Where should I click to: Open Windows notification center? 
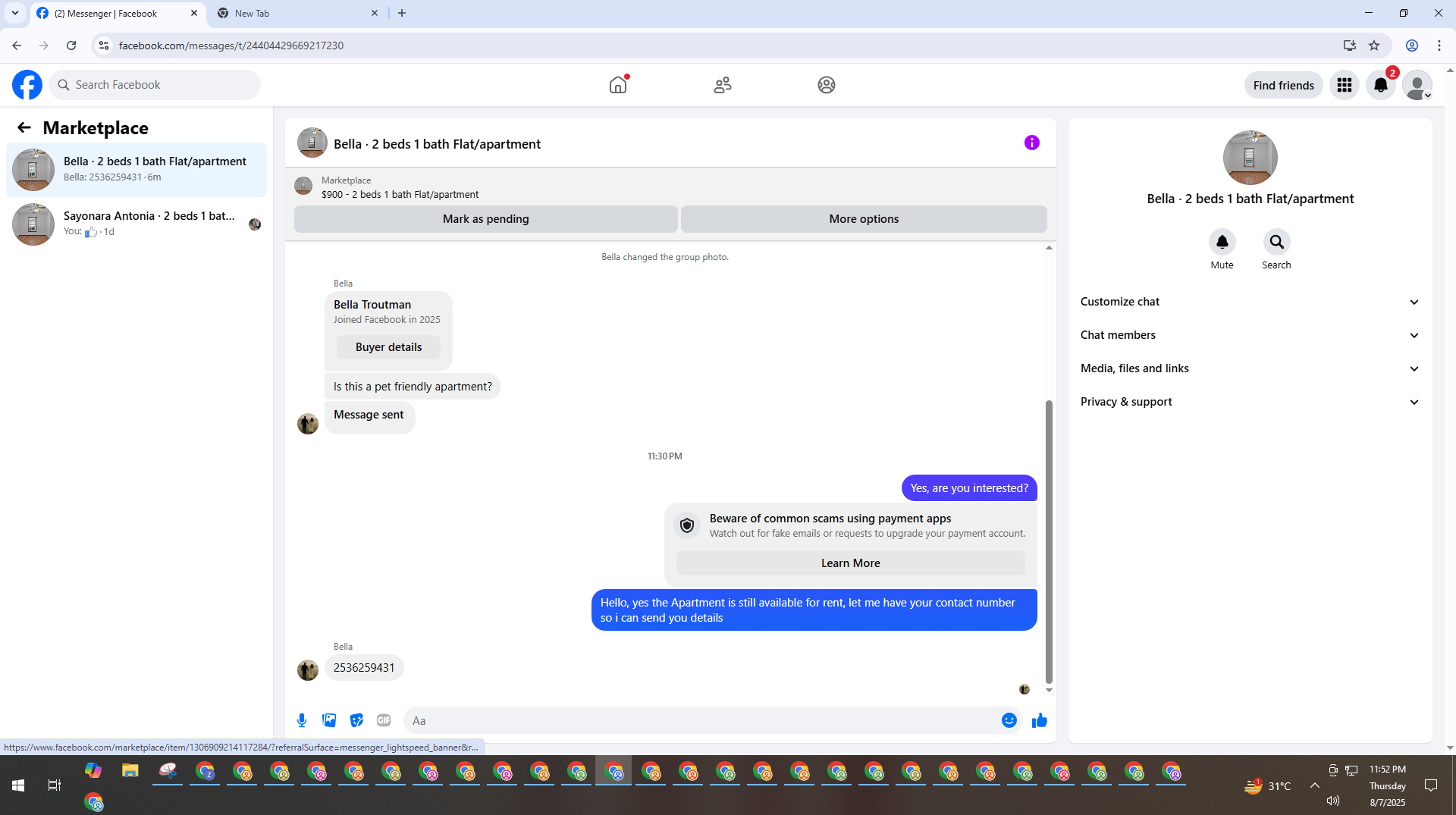[x=1431, y=785]
